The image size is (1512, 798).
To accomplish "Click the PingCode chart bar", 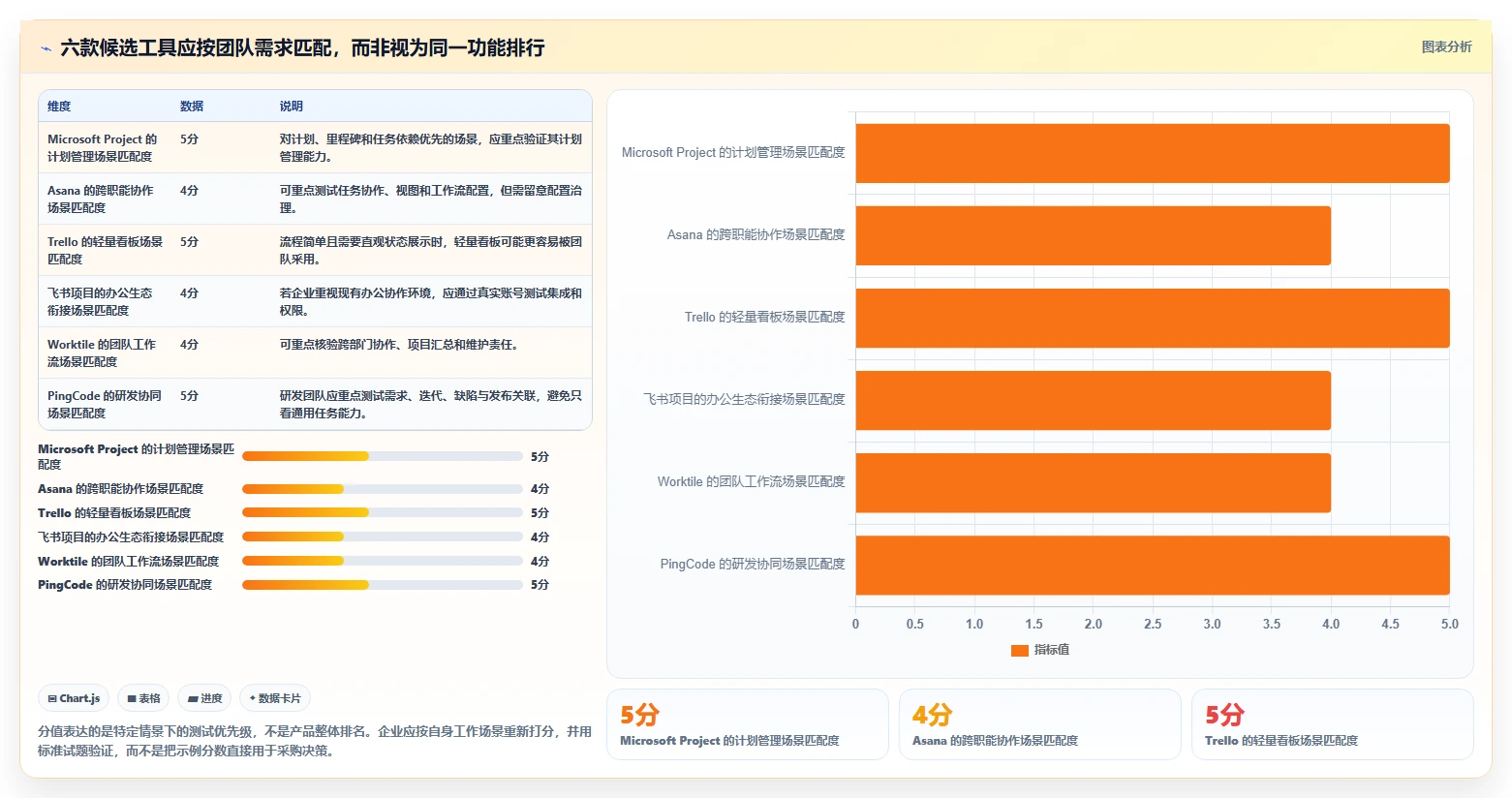I will click(x=1153, y=565).
